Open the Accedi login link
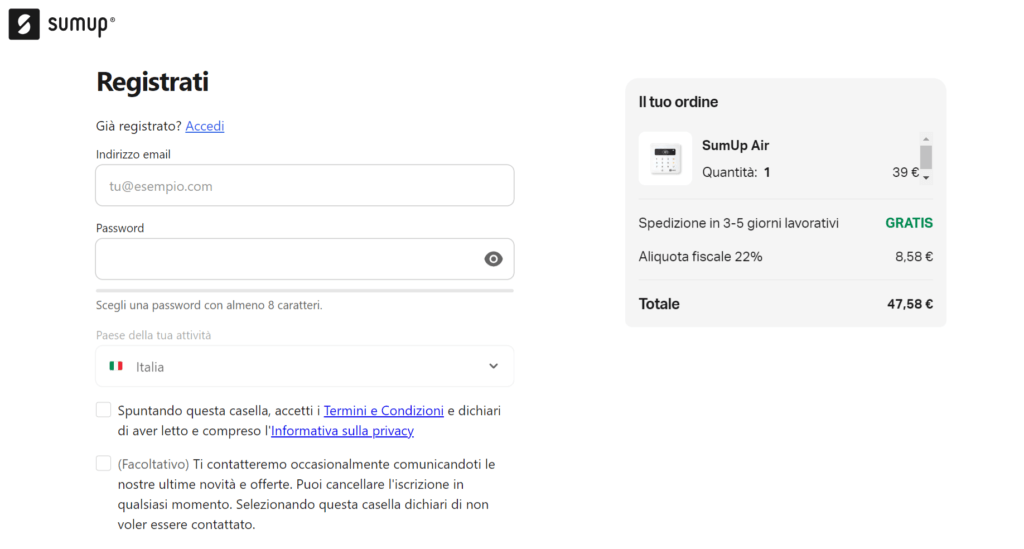Screen dimensions: 1024x549 coord(204,126)
